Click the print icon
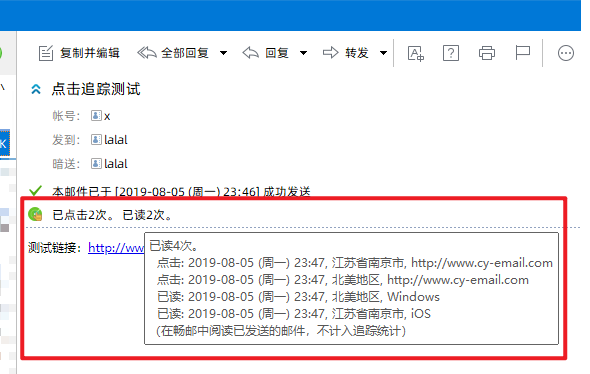 coord(487,53)
